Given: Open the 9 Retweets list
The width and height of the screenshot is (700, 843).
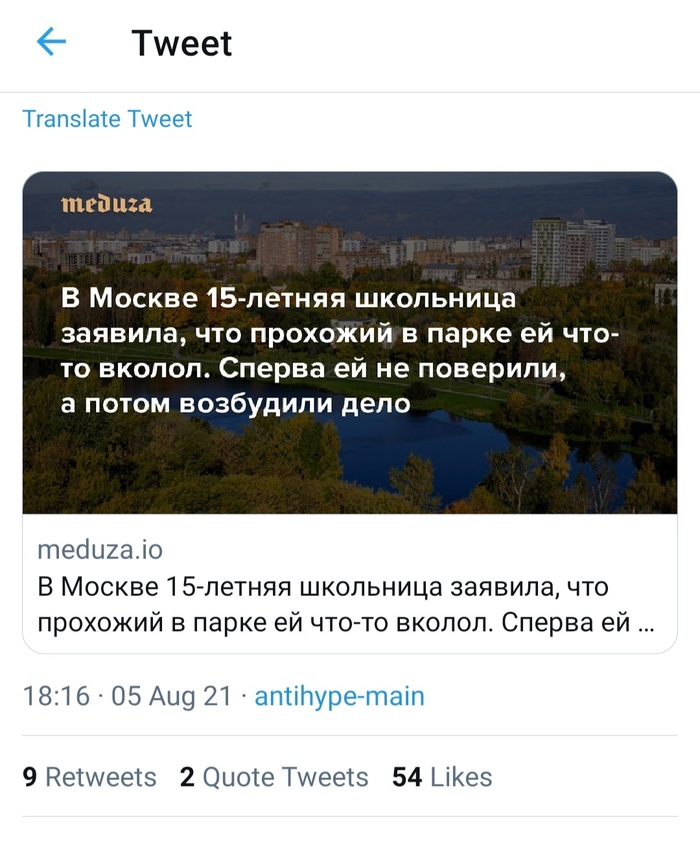Looking at the screenshot, I should [89, 777].
